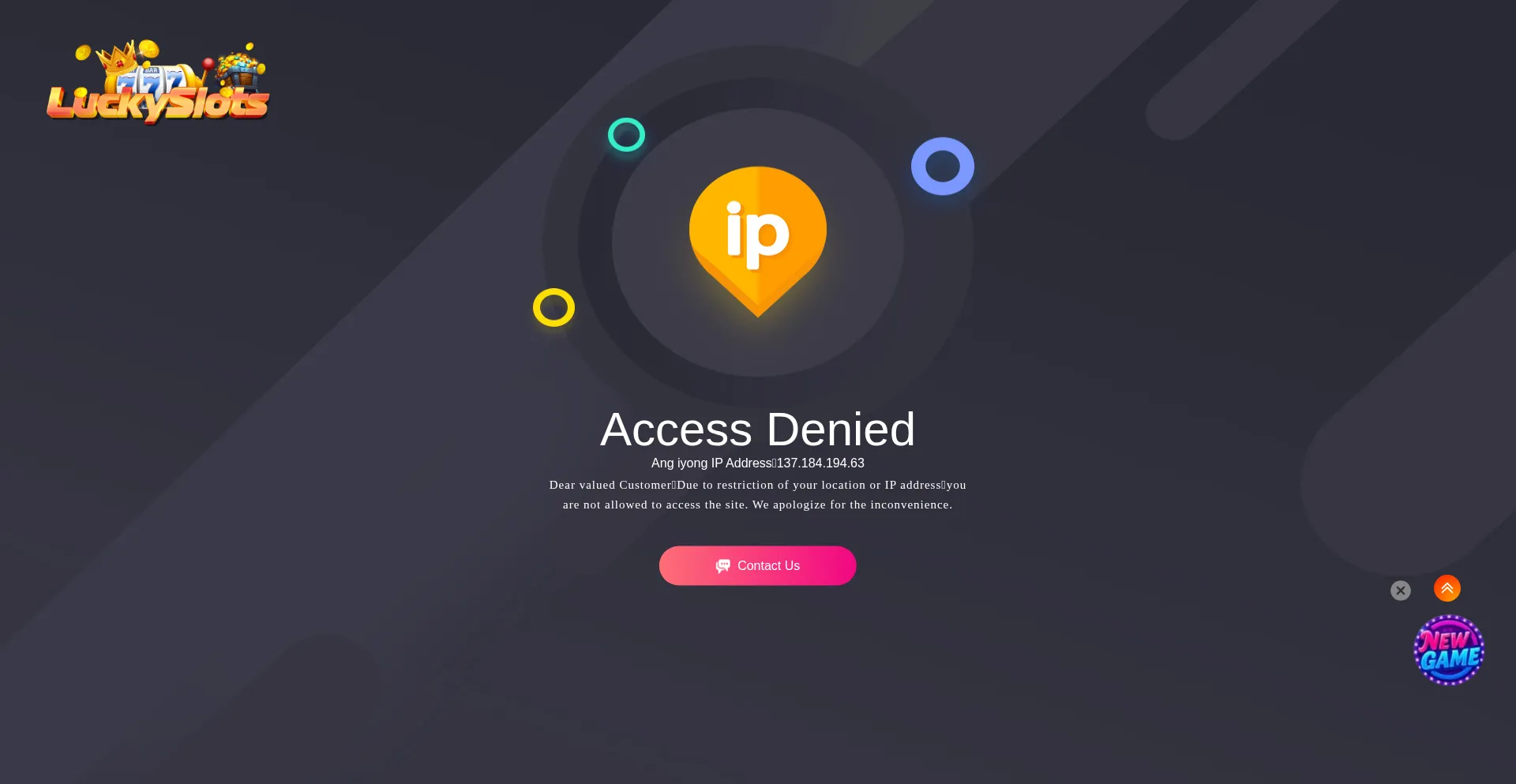Click the orange IP location pin
This screenshot has width=1516, height=784.
click(x=758, y=242)
